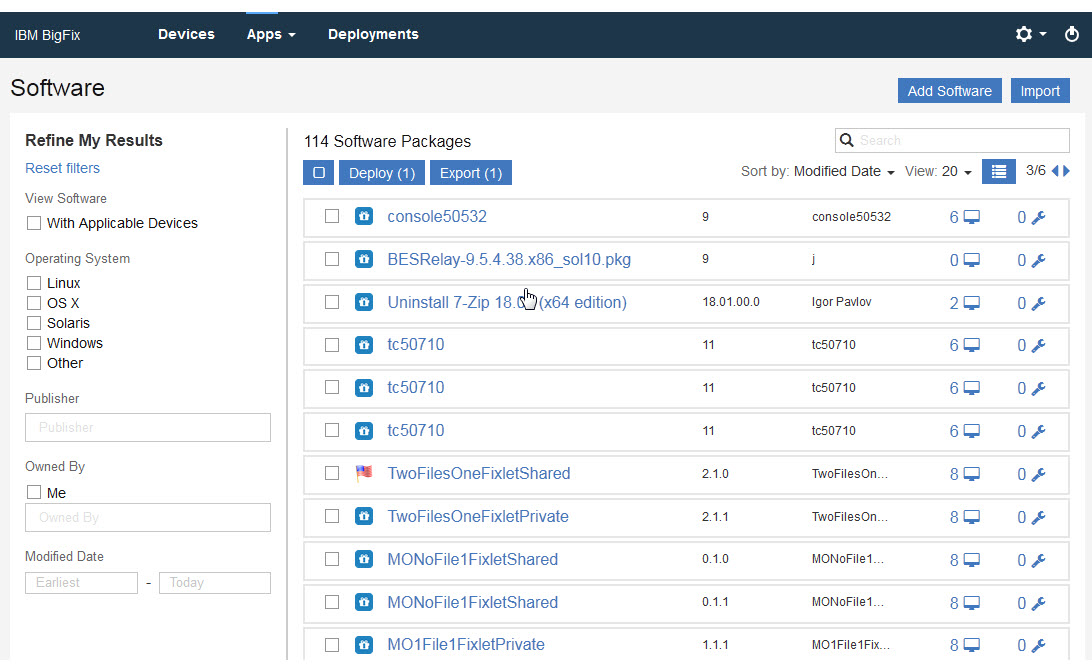The width and height of the screenshot is (1092, 672).
Task: Tick the checkbox for console50532 package
Action: point(332,216)
